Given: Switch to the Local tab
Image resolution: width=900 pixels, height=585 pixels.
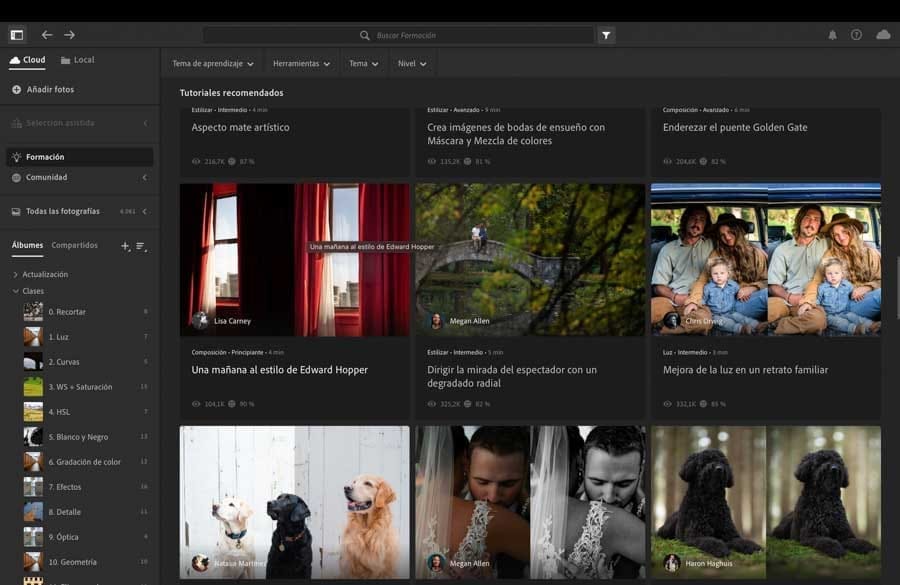Looking at the screenshot, I should (x=78, y=60).
